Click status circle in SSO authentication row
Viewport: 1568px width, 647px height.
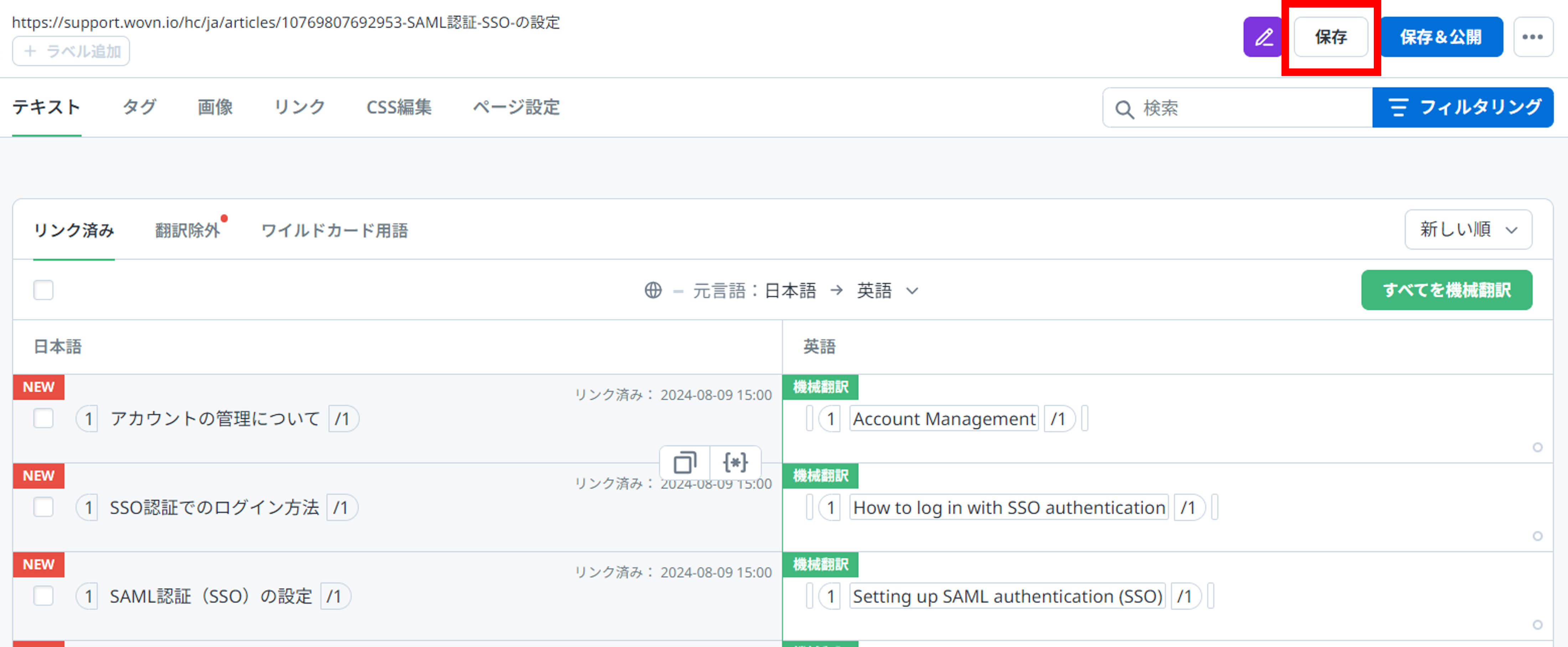pos(1538,536)
